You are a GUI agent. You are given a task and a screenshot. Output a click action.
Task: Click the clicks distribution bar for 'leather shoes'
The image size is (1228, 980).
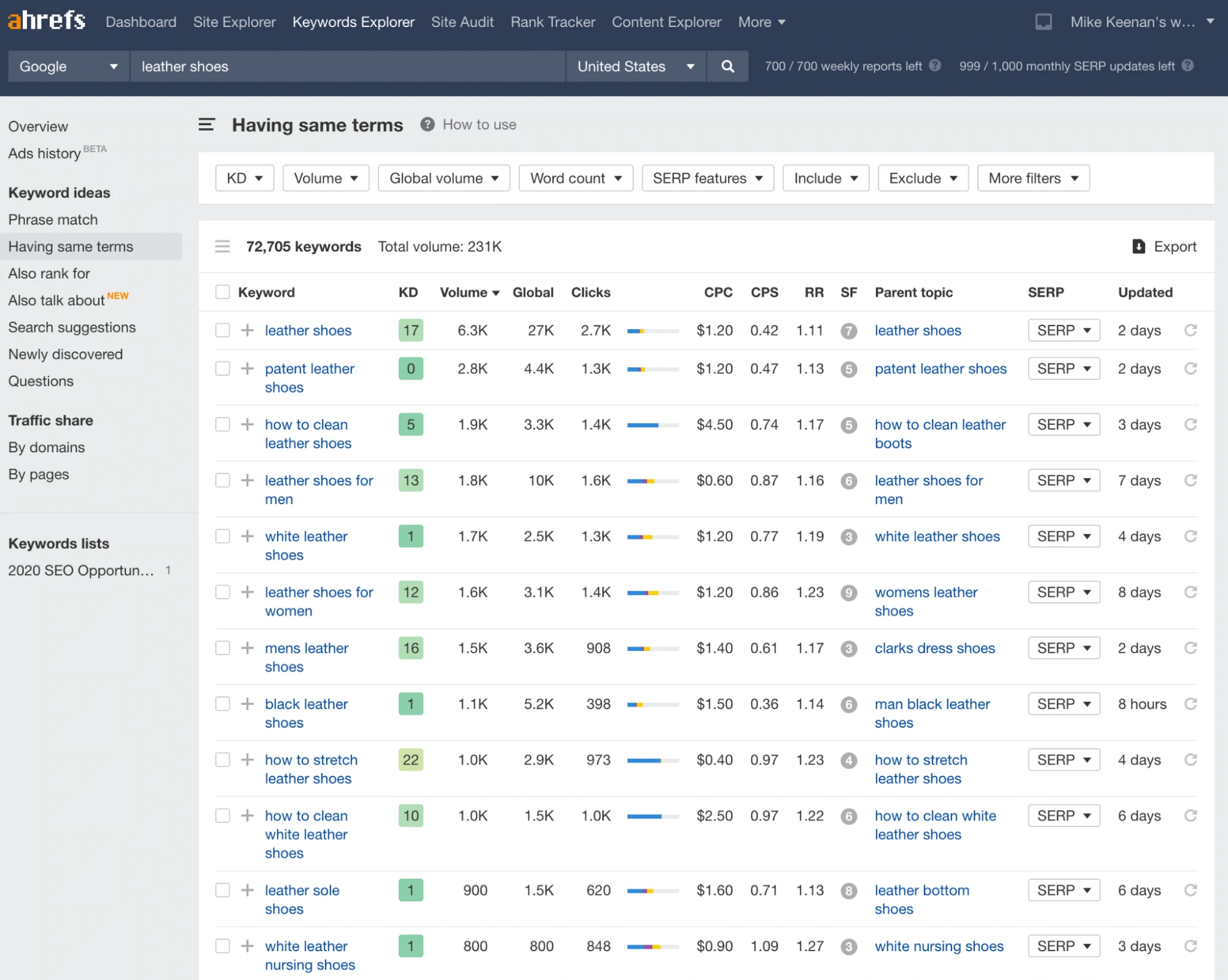(x=652, y=331)
